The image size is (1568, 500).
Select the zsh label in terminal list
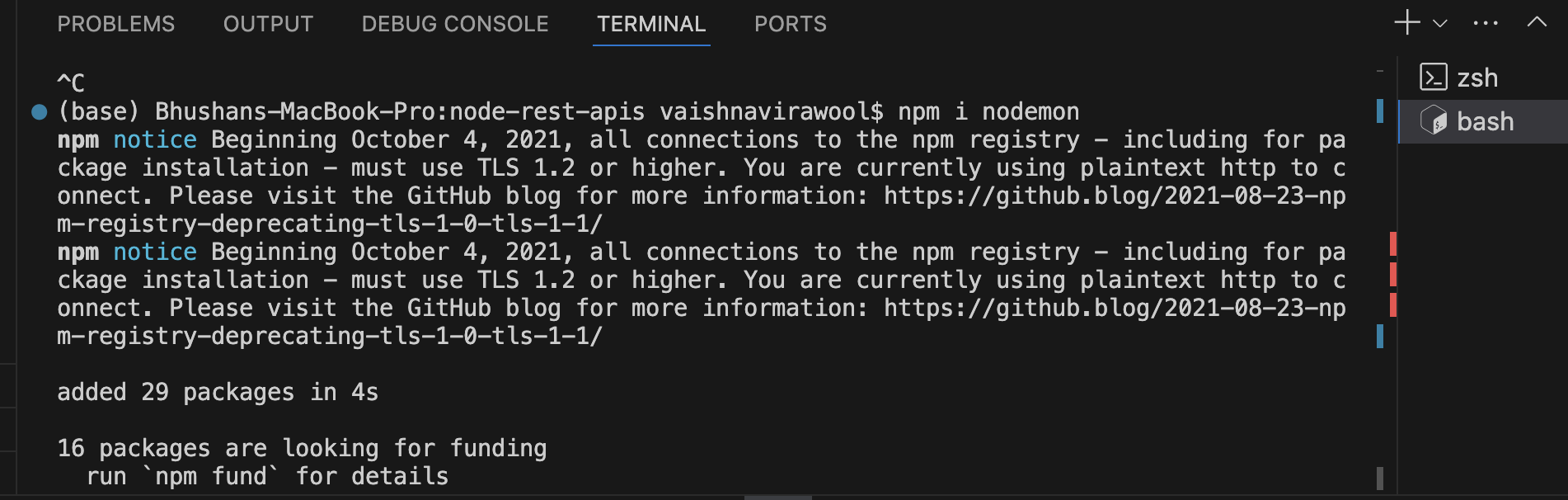coord(1477,78)
